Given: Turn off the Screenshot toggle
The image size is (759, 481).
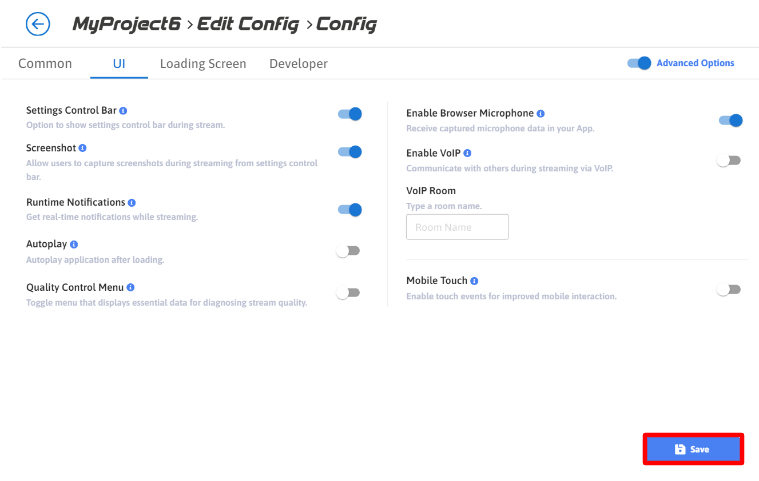Looking at the screenshot, I should (x=349, y=152).
